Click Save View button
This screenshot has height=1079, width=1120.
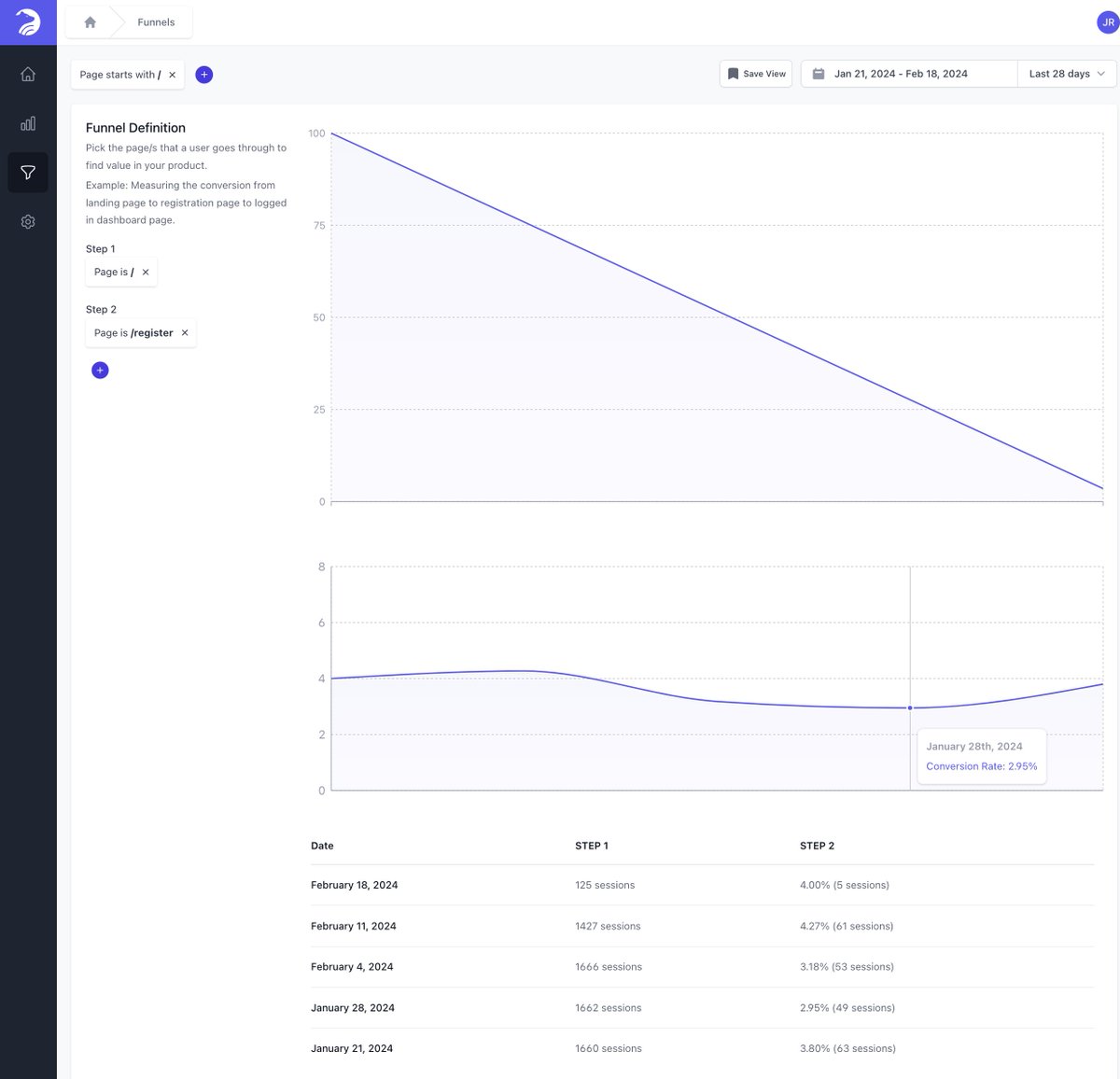pyautogui.click(x=756, y=74)
